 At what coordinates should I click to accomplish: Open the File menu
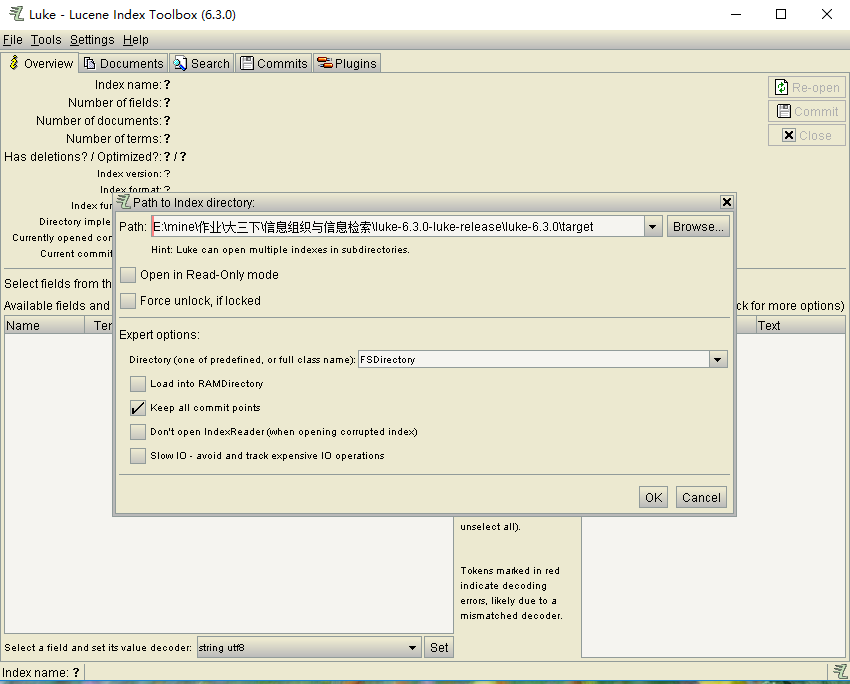point(12,40)
